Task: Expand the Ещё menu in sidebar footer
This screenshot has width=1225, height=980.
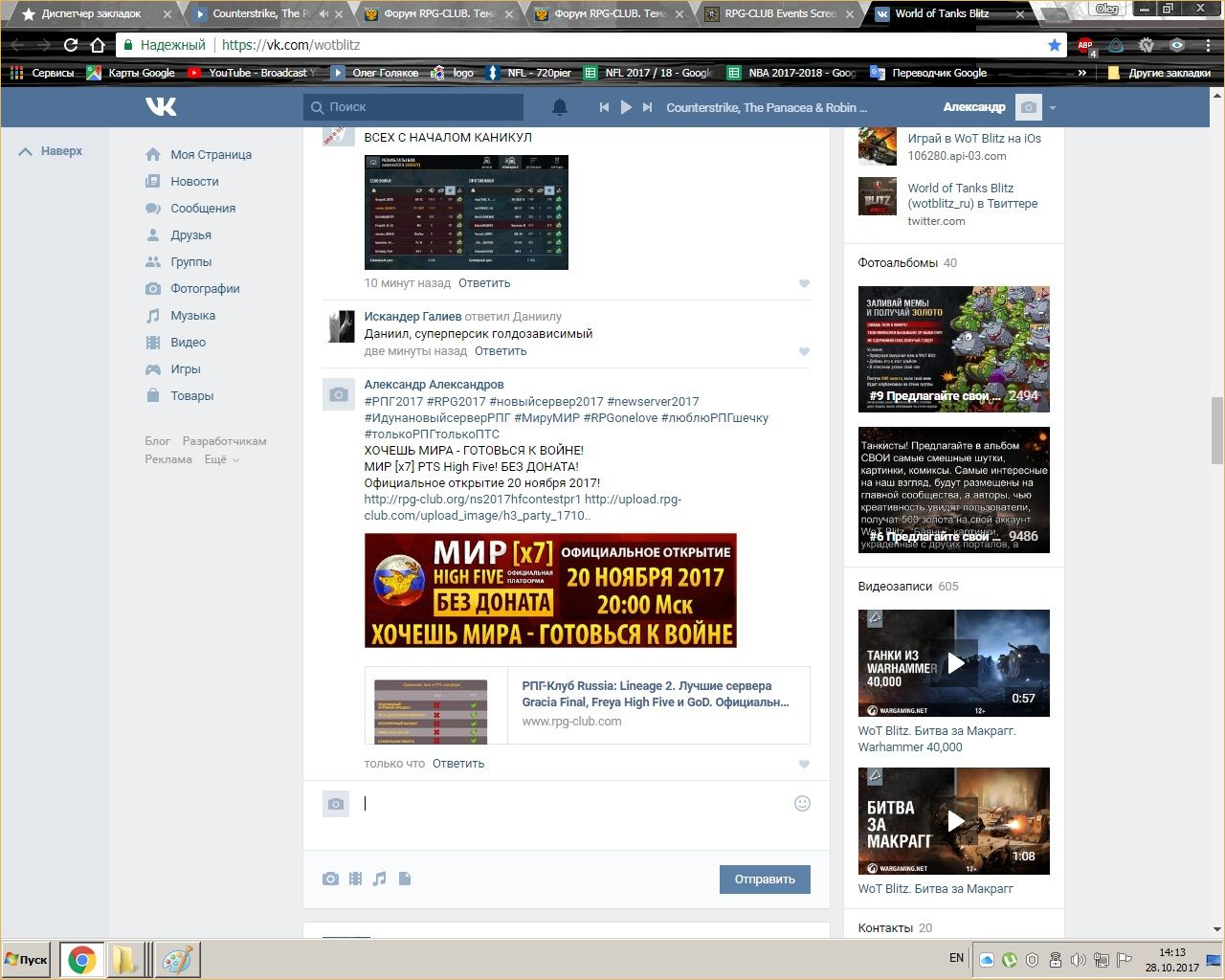Action: 221,459
